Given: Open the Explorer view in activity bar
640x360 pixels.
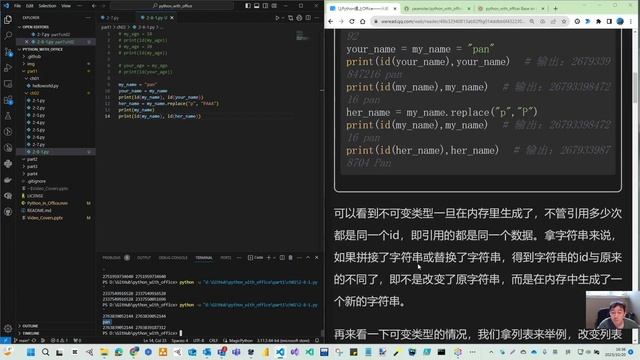Looking at the screenshot, I should click(8, 19).
